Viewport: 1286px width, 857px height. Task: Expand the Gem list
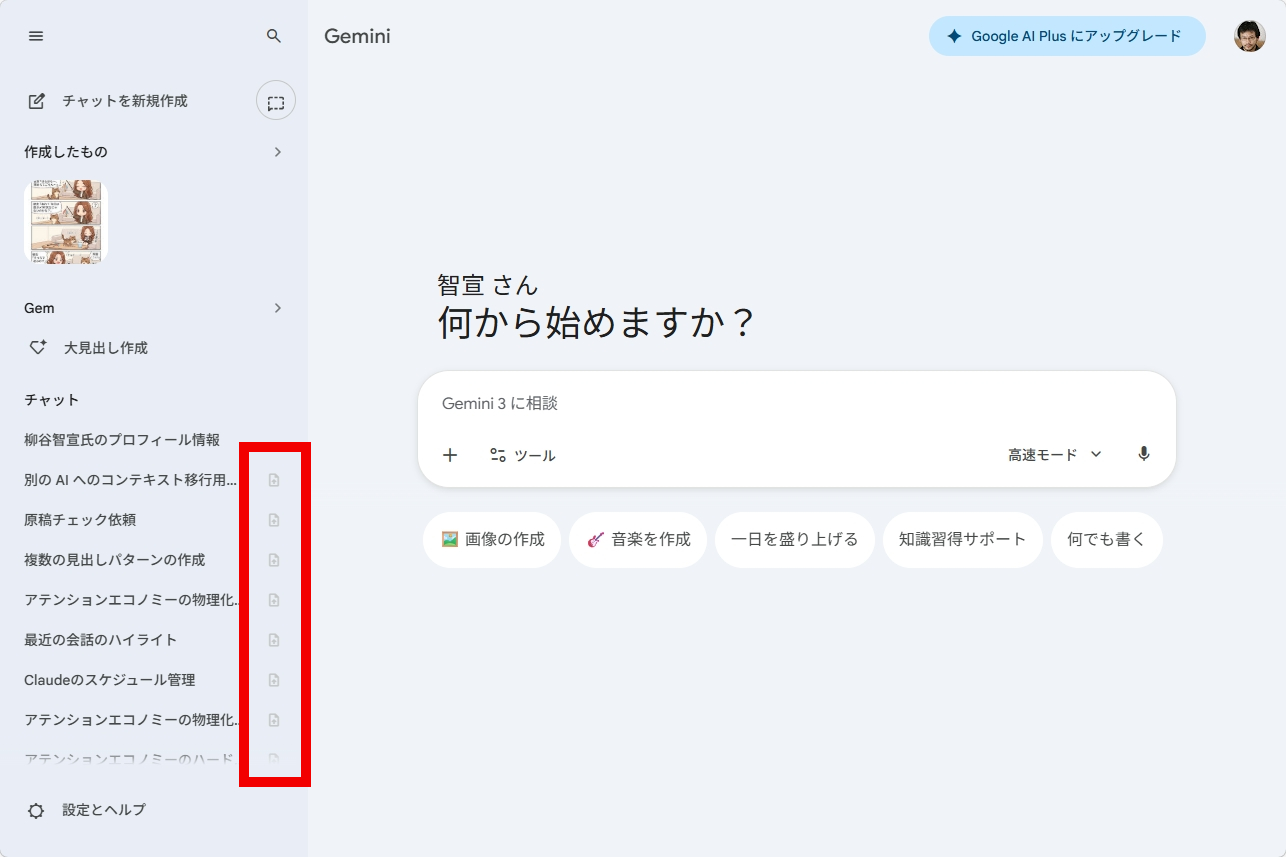(279, 308)
